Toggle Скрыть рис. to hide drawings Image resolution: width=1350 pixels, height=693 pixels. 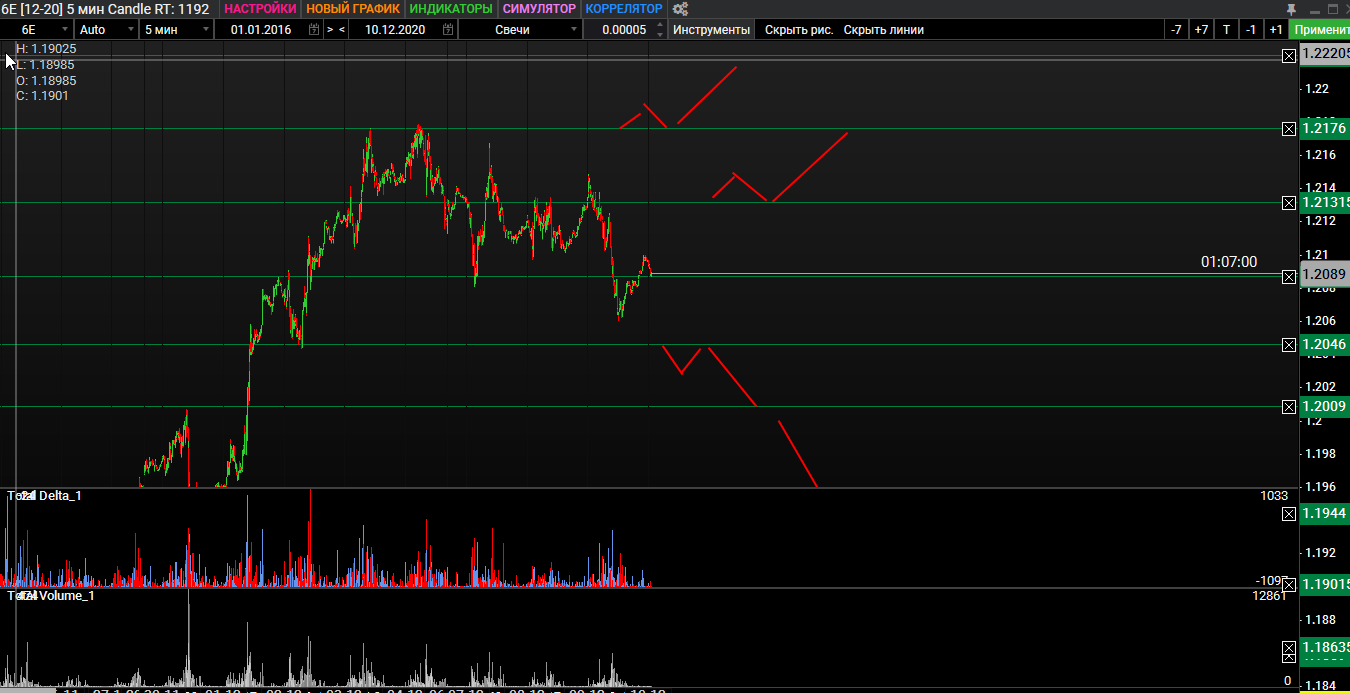pos(799,30)
